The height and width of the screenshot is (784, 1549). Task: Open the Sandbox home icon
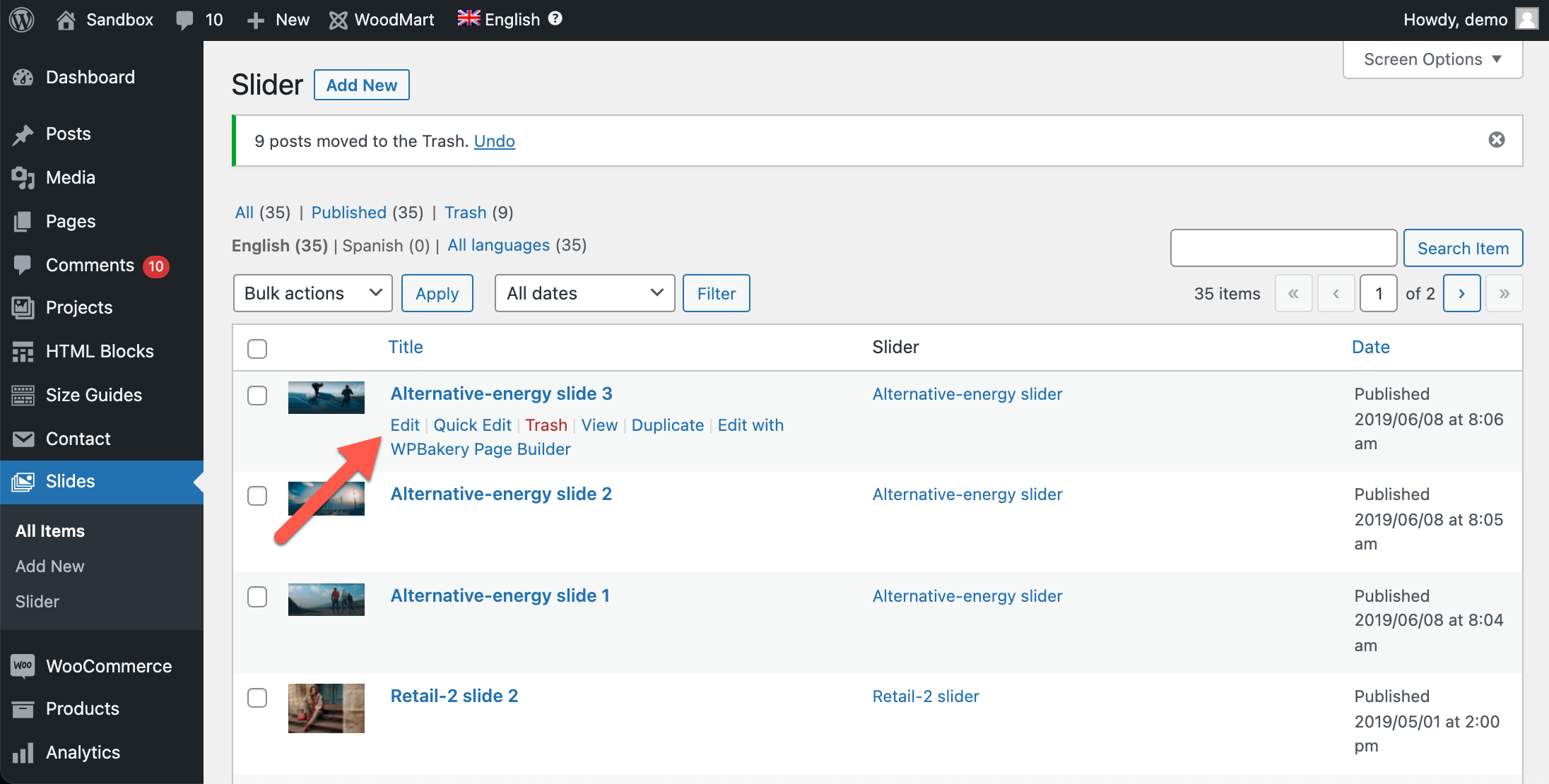pyautogui.click(x=66, y=20)
